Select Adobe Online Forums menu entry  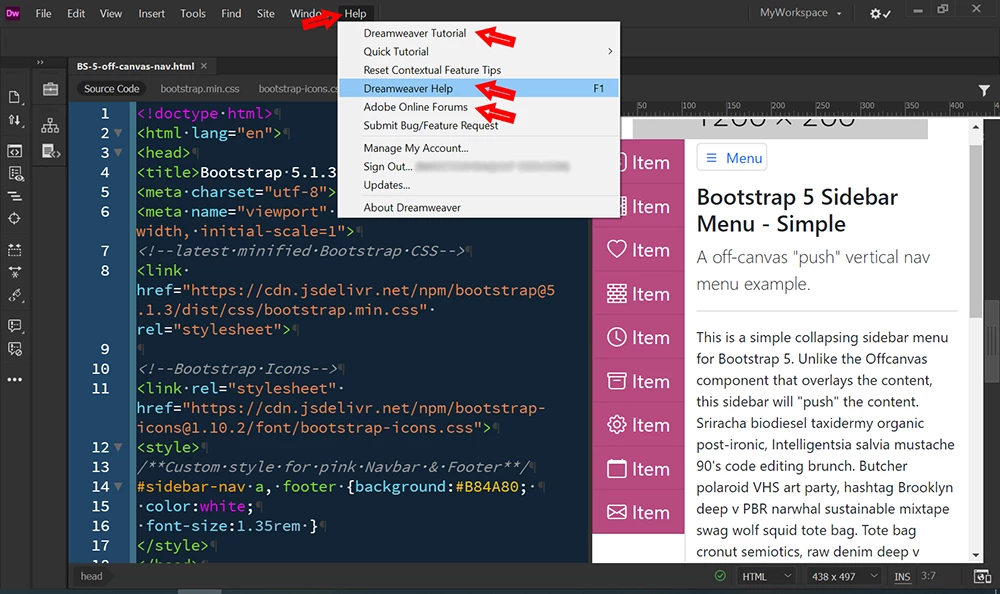478,107
